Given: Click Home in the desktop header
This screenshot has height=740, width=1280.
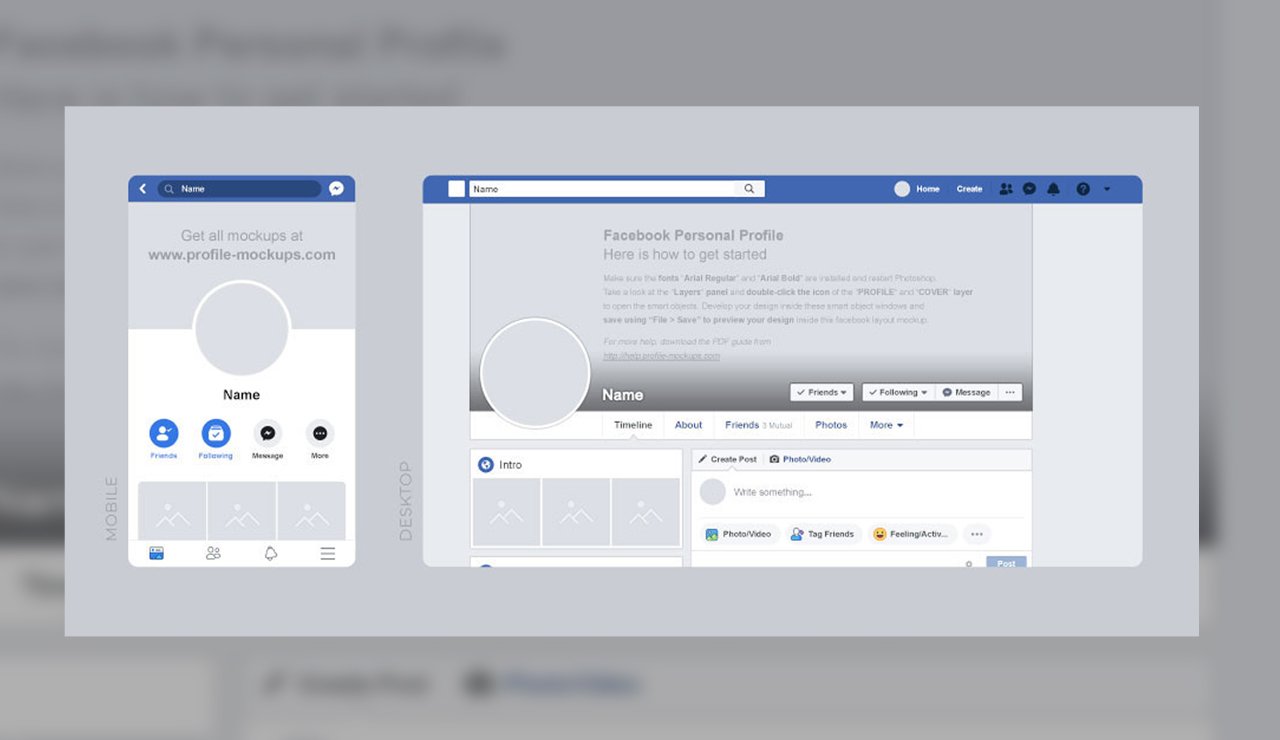Looking at the screenshot, I should (x=928, y=189).
